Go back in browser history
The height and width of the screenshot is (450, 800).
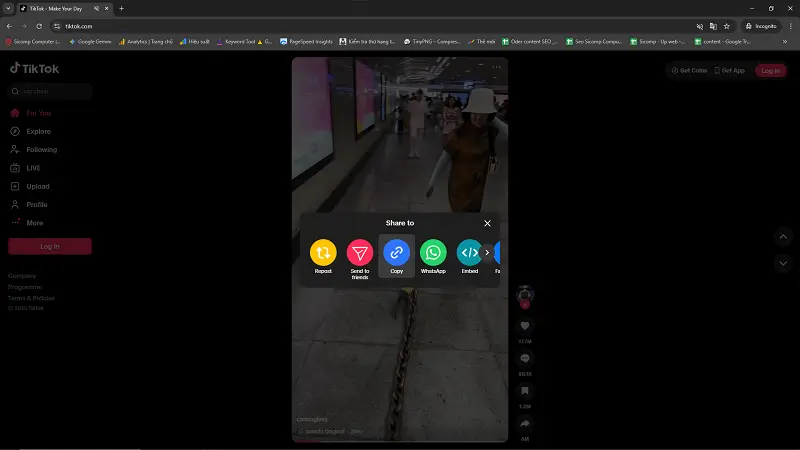click(x=9, y=26)
